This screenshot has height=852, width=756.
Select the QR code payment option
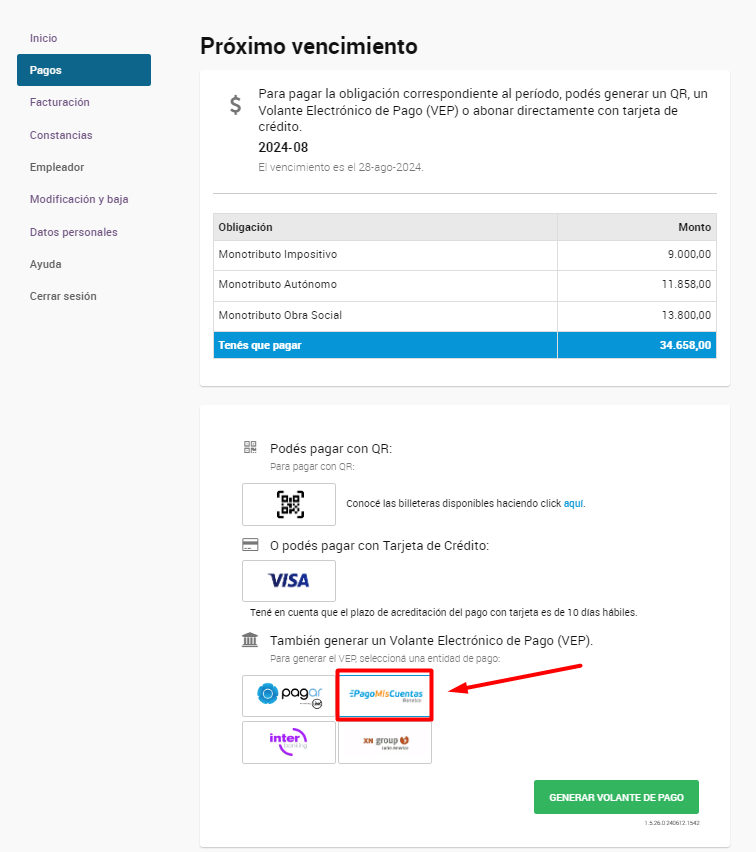point(289,504)
